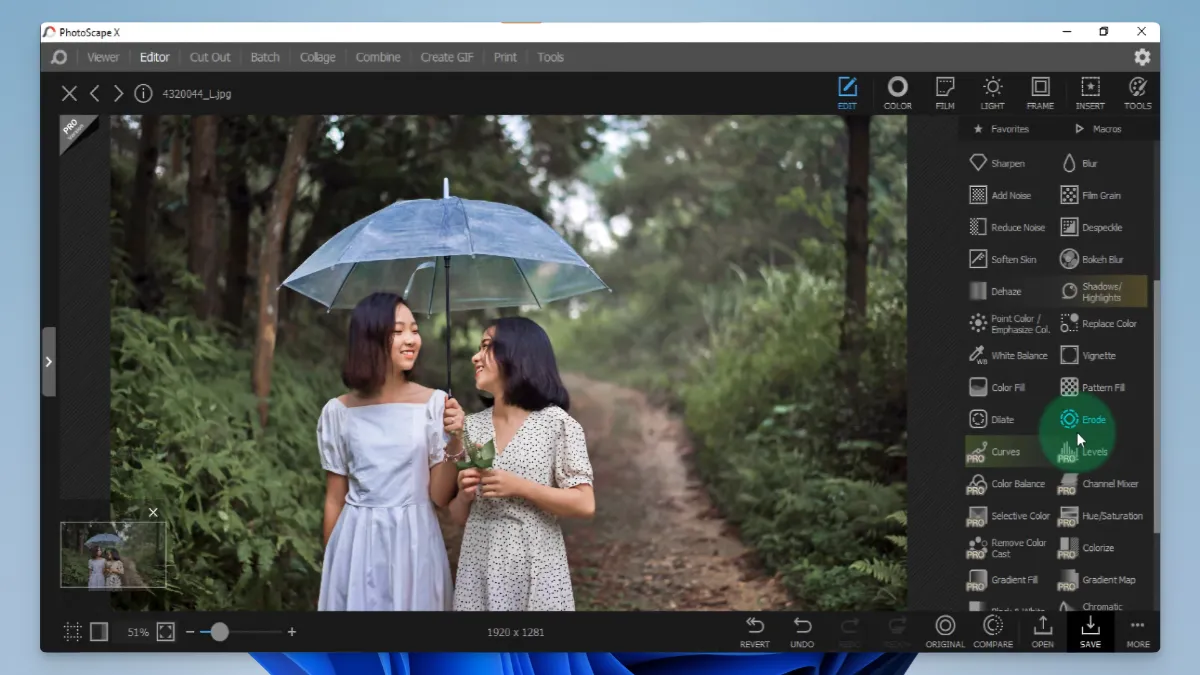1200x675 pixels.
Task: Expand the left side panel
Action: (x=48, y=362)
